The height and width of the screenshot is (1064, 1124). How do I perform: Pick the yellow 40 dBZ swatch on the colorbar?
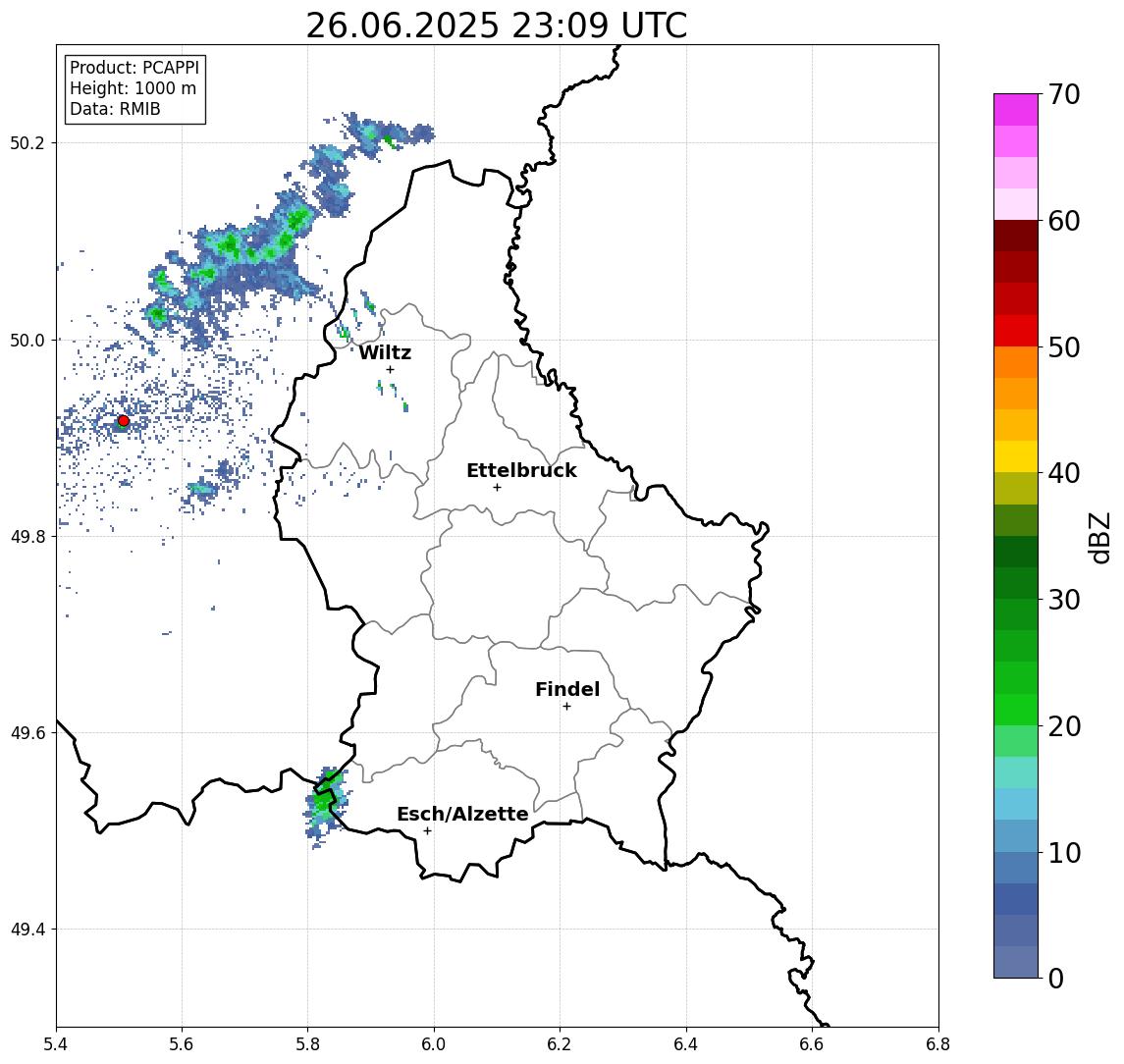1016,456
